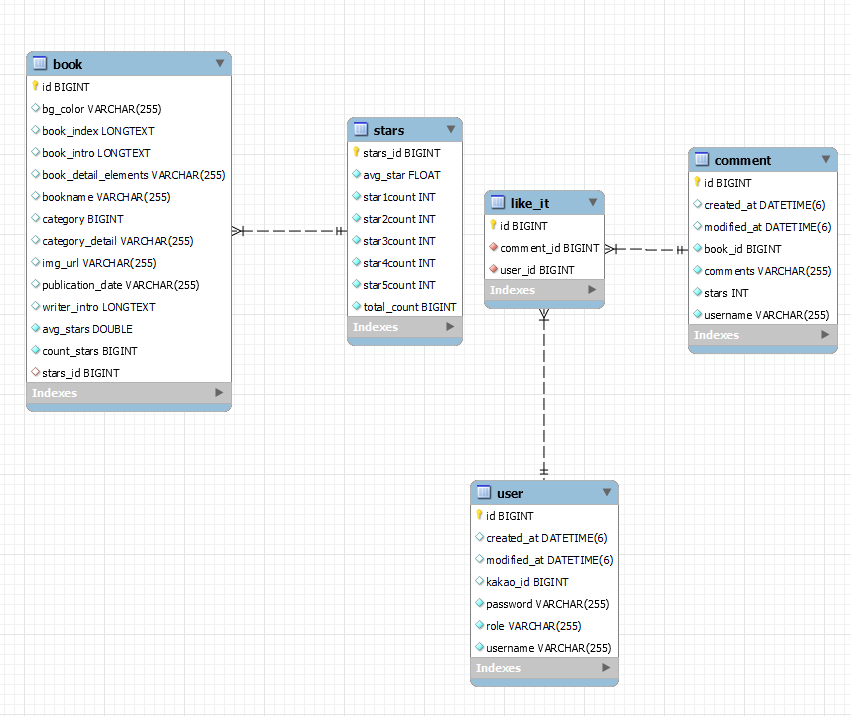The image size is (864, 716).
Task: Select relationship line between like_it and user
Action: point(544,394)
